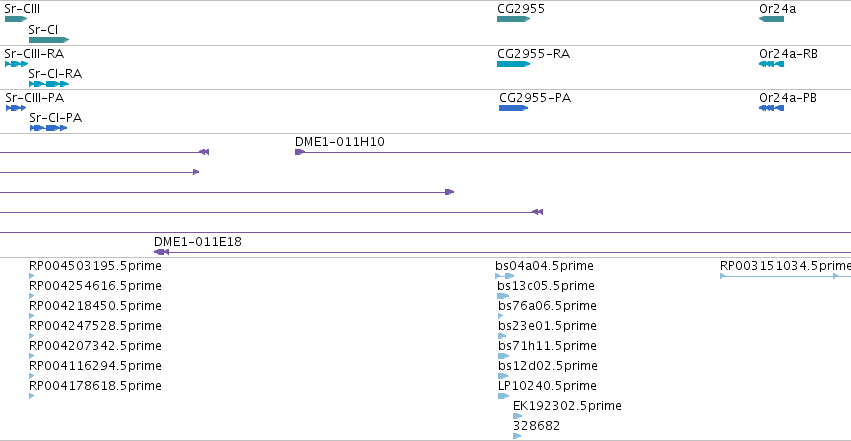This screenshot has width=851, height=441.
Task: Select the Sr-CIII gene arrow glyph
Action: coord(16,19)
